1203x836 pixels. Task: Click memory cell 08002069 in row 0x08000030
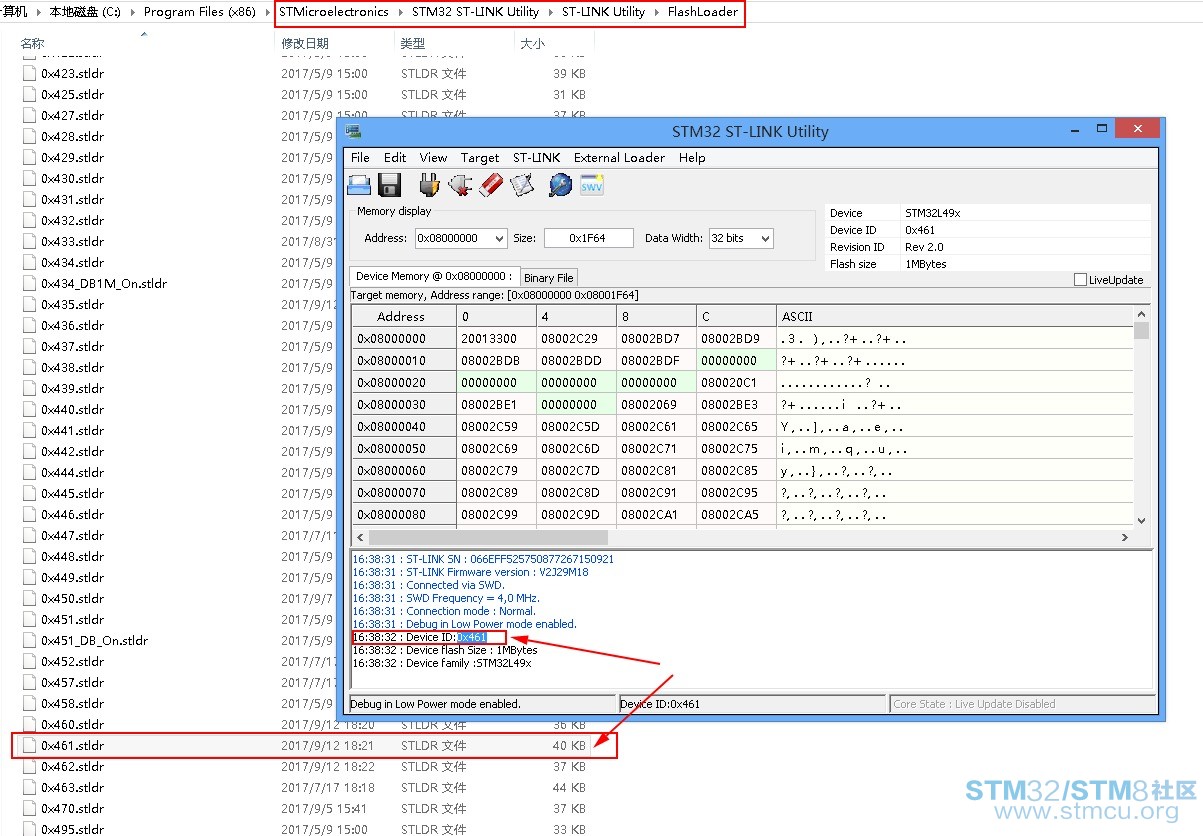tap(657, 405)
